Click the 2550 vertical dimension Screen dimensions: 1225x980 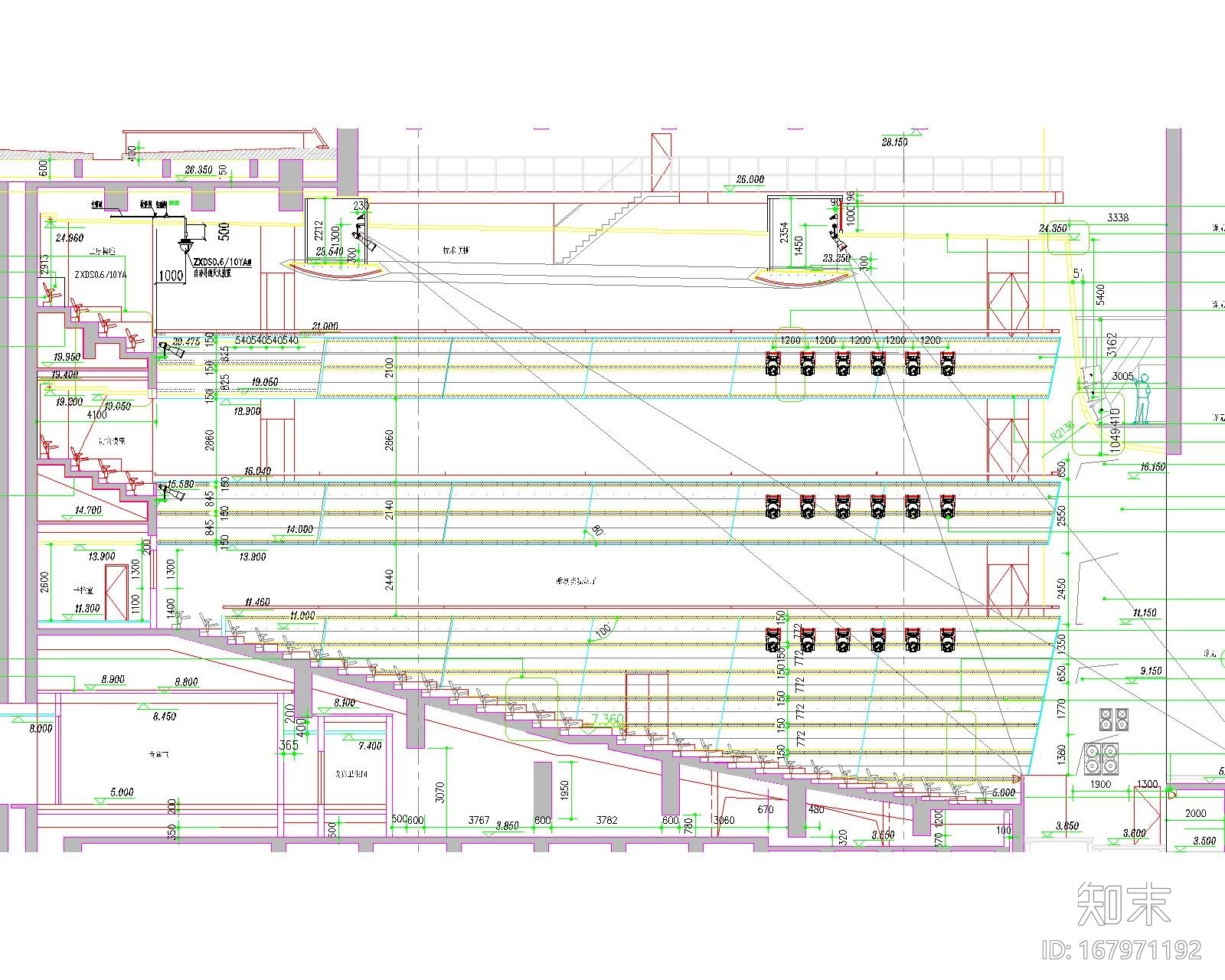click(1061, 516)
